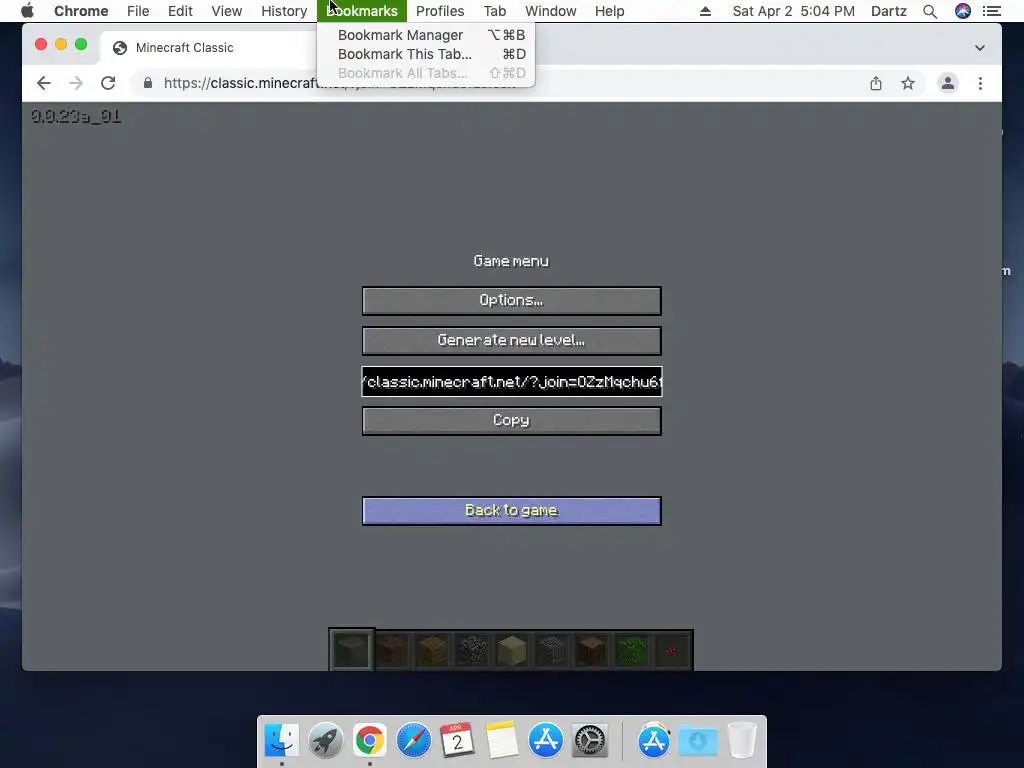
Task: Open Notes from the dock
Action: pyautogui.click(x=502, y=740)
